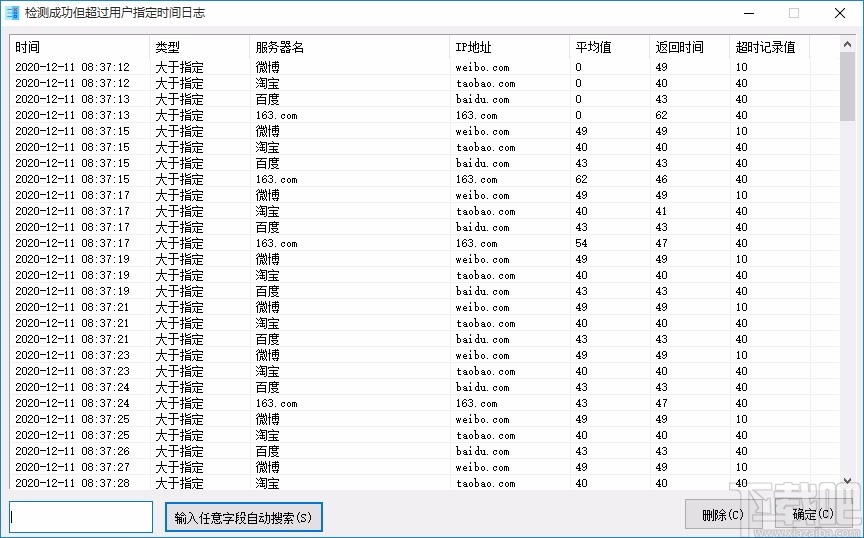Click the 确定(C) button
The width and height of the screenshot is (864, 538).
(813, 515)
